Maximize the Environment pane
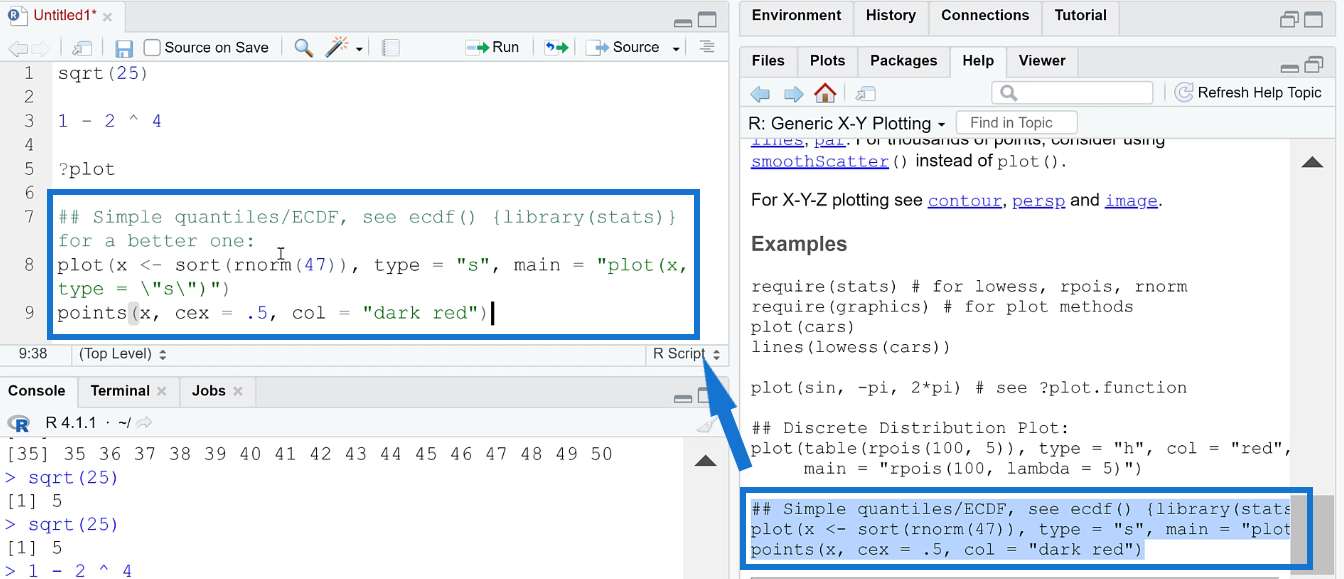 (x=1313, y=19)
